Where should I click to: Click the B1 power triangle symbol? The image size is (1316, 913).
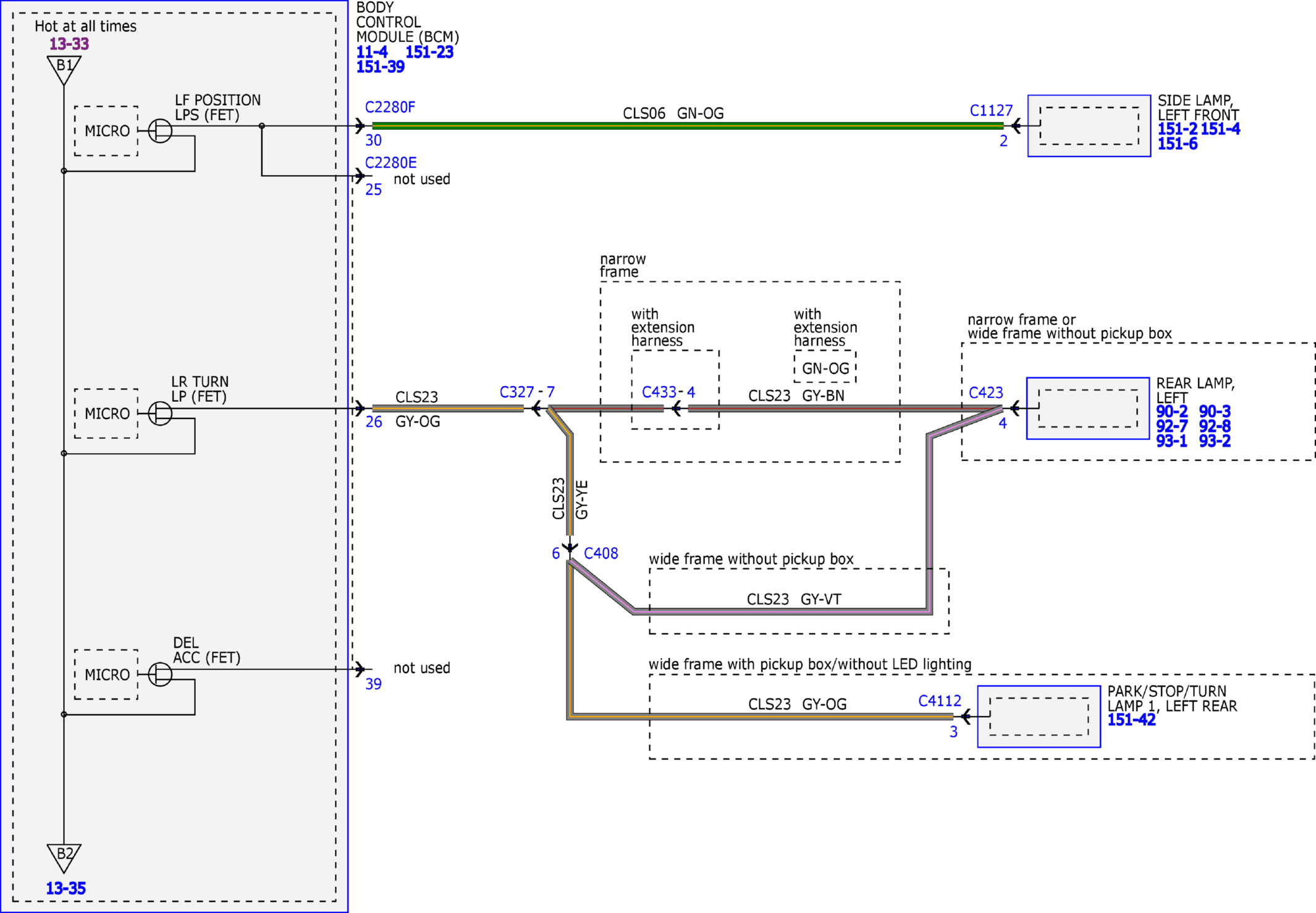click(64, 70)
